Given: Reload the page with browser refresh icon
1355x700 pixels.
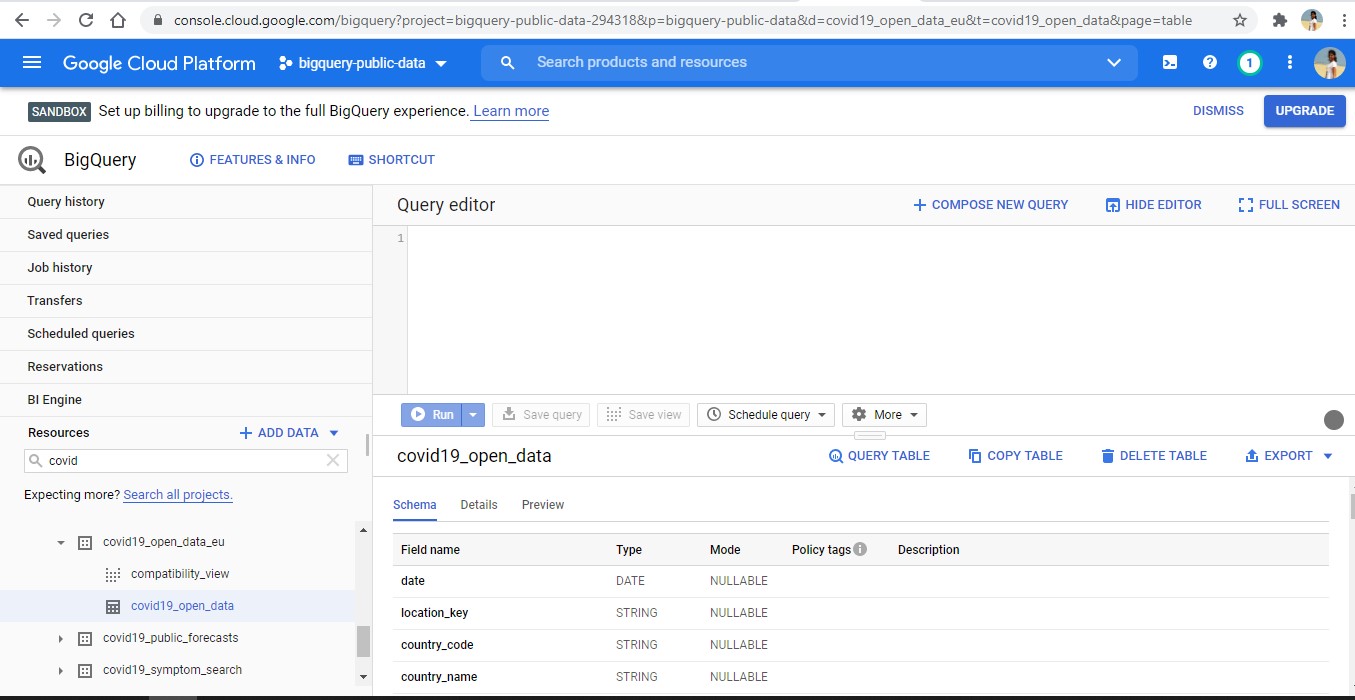Looking at the screenshot, I should coord(86,20).
